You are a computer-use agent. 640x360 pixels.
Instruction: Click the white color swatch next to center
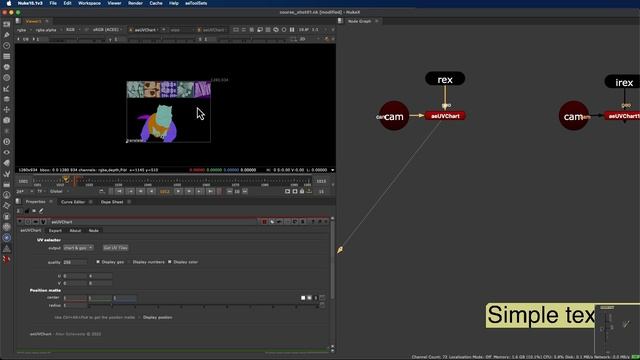coord(303,298)
